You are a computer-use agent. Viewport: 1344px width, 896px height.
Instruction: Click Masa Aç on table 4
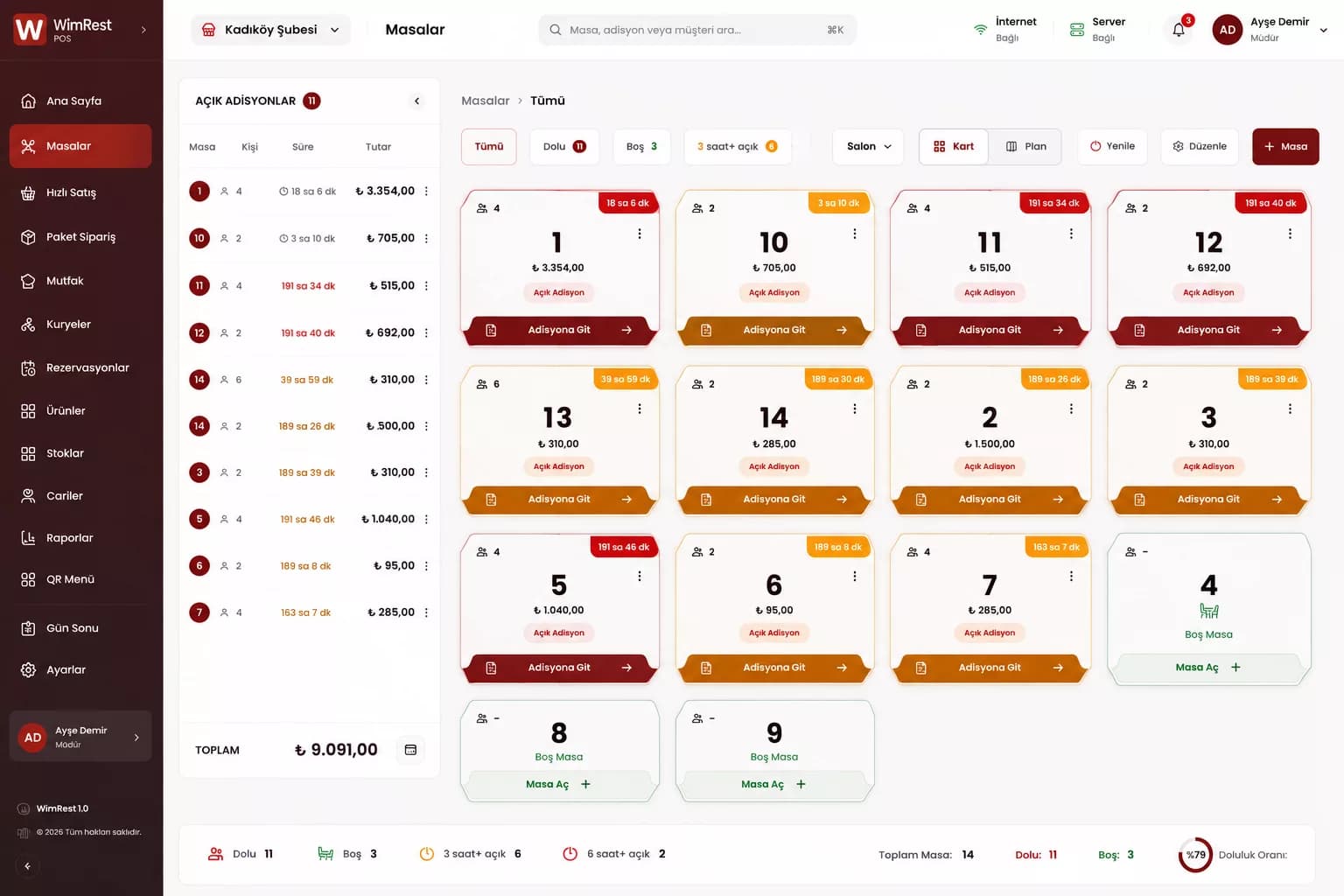[x=1208, y=668]
